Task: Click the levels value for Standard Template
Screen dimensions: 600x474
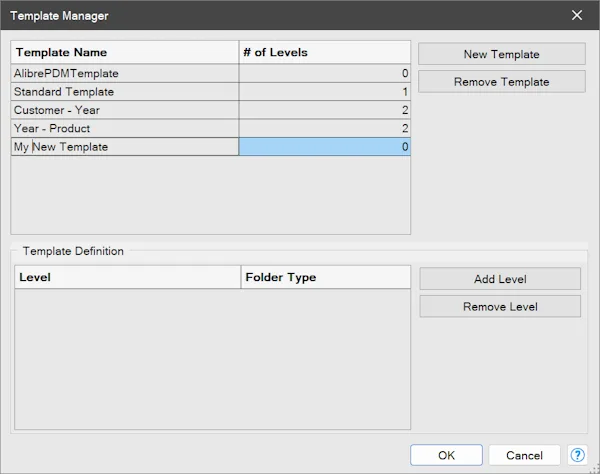Action: pos(324,91)
